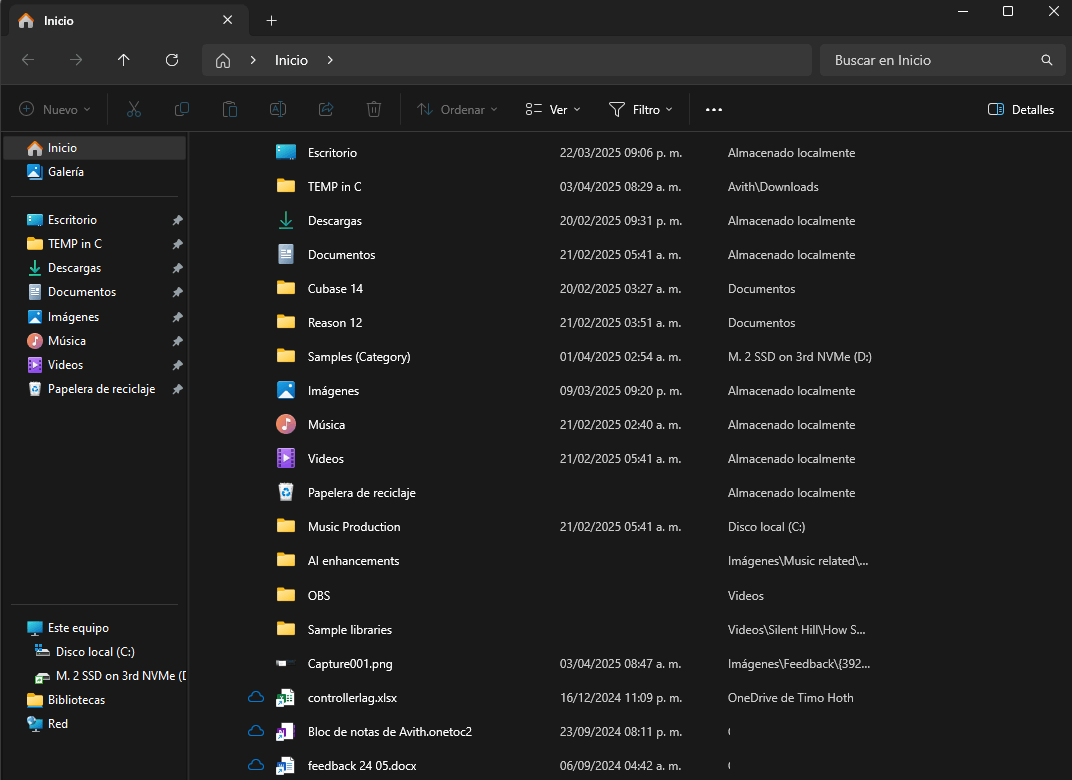Click the Share icon
Image resolution: width=1072 pixels, height=780 pixels.
point(325,109)
